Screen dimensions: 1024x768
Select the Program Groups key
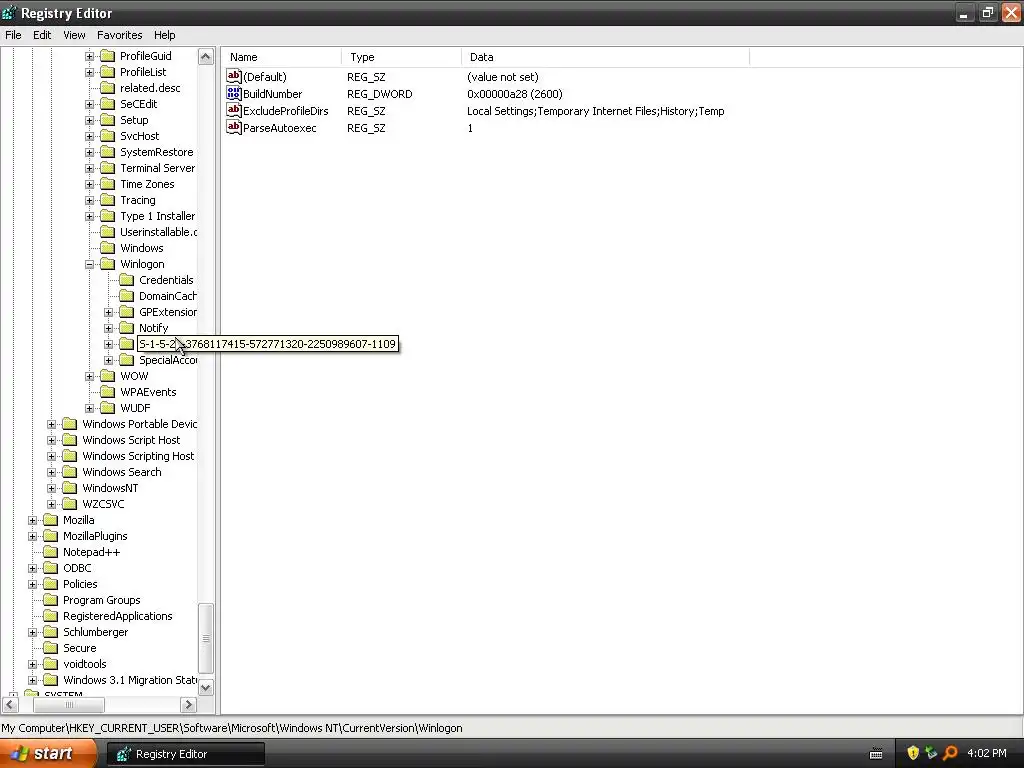(x=101, y=600)
